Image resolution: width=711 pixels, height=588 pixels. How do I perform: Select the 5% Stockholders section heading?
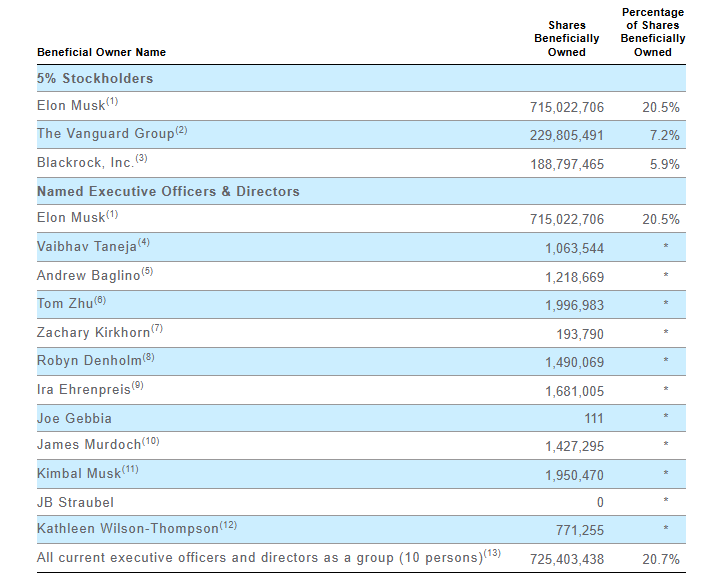[x=95, y=78]
